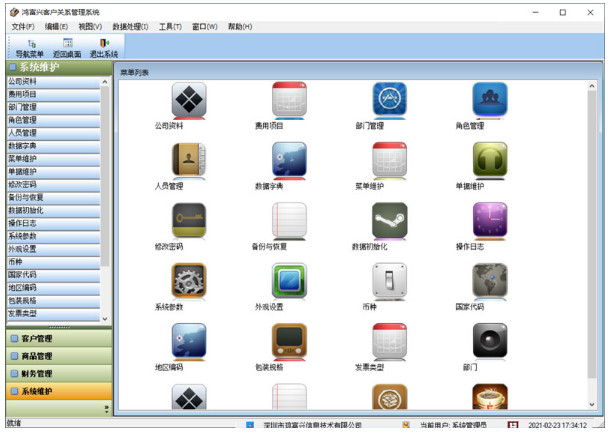Click the coffee cup icon in bottom row
Screen dimensions: 611x438
(x=490, y=397)
